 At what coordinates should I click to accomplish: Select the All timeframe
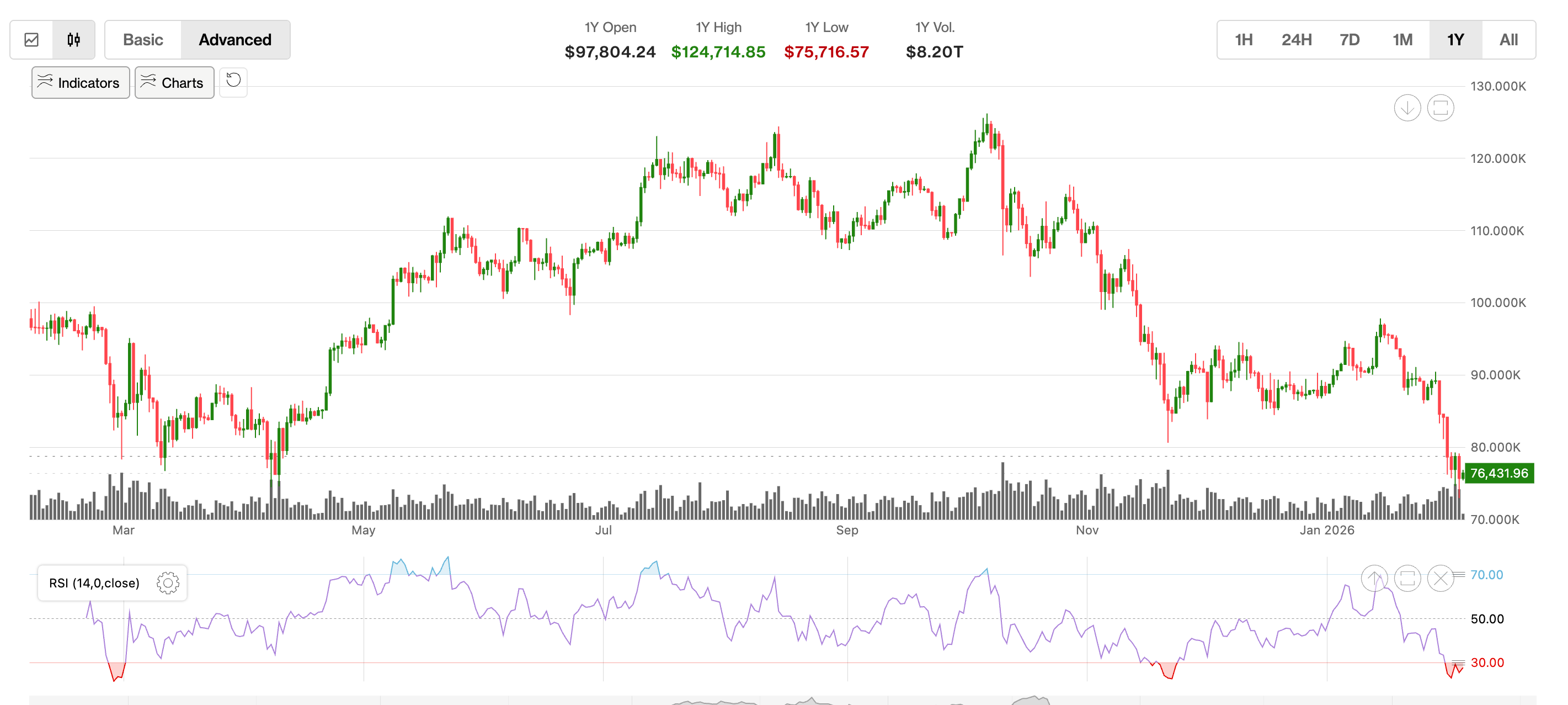click(1508, 40)
